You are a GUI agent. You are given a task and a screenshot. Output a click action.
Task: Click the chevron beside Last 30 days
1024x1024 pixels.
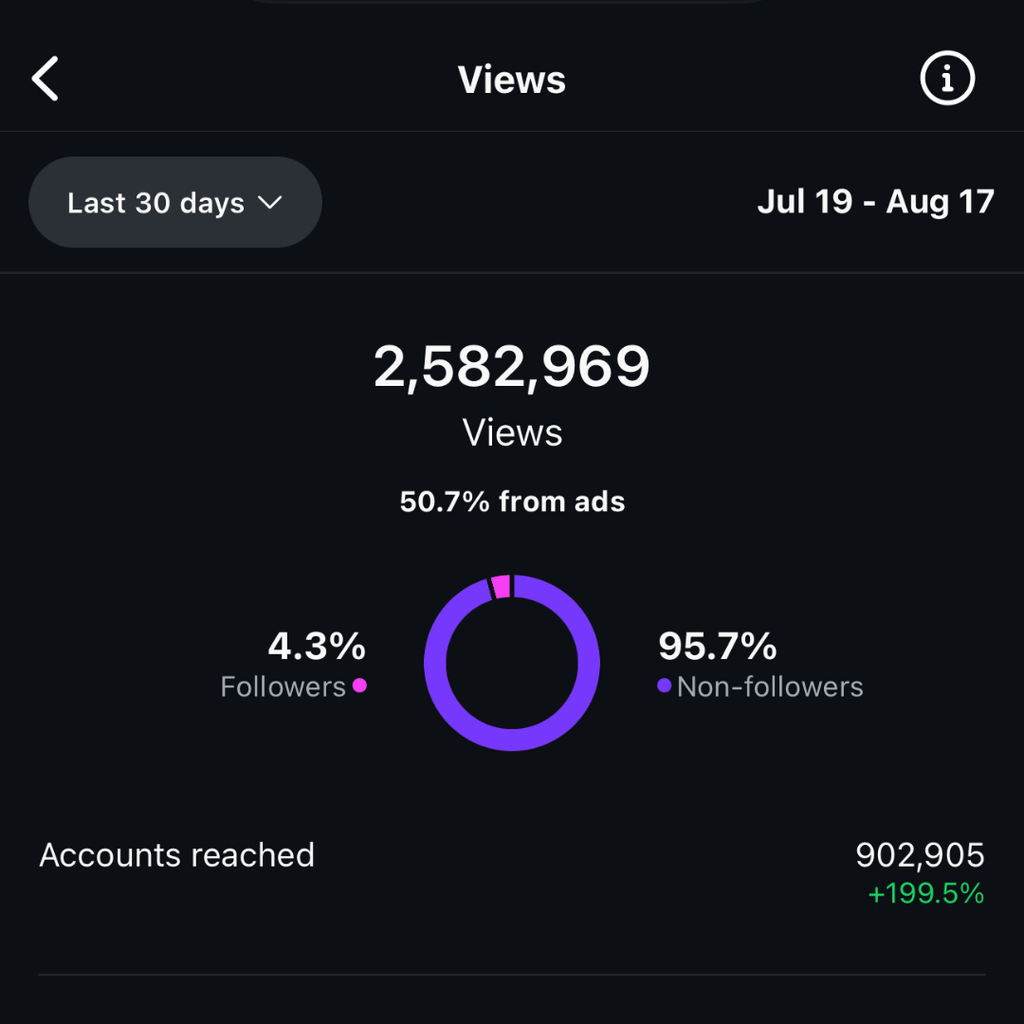[270, 203]
